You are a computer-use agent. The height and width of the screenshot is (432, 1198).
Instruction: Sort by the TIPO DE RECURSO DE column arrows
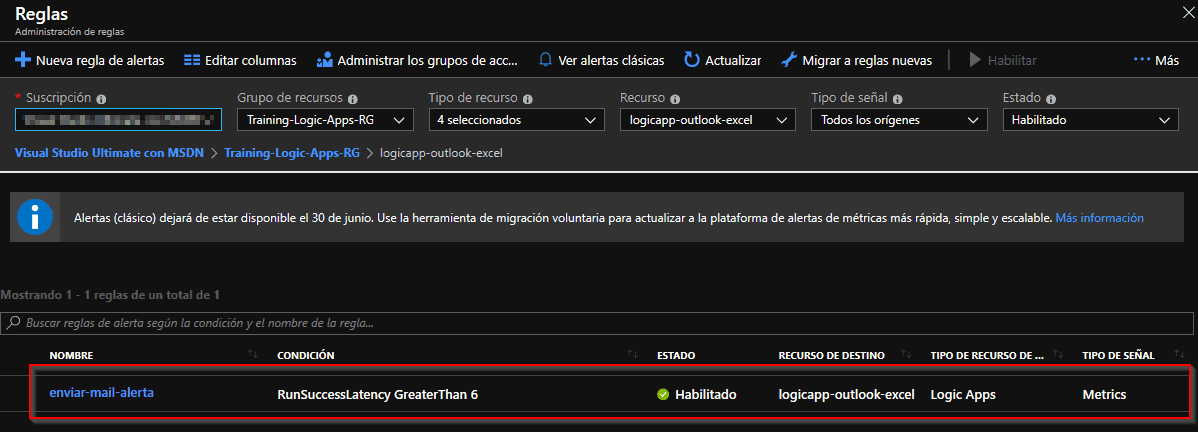tap(1058, 355)
